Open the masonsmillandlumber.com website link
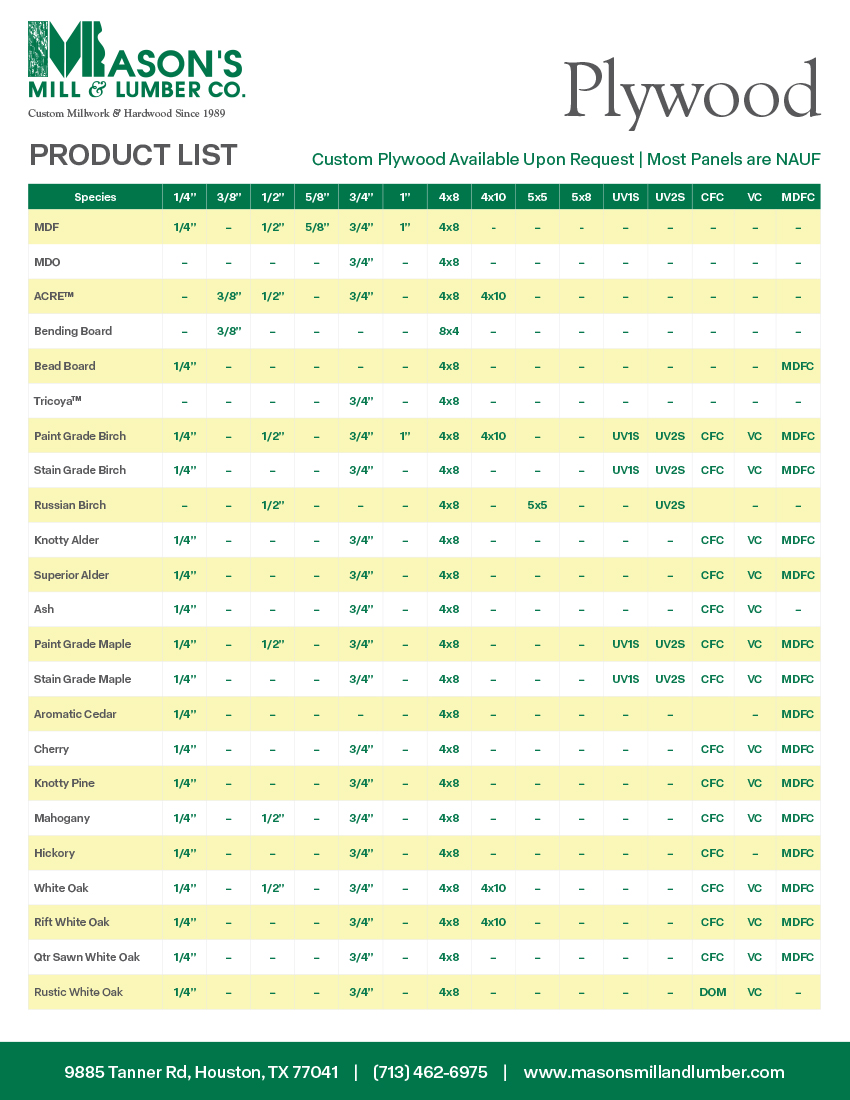The image size is (850, 1100). 654,1072
